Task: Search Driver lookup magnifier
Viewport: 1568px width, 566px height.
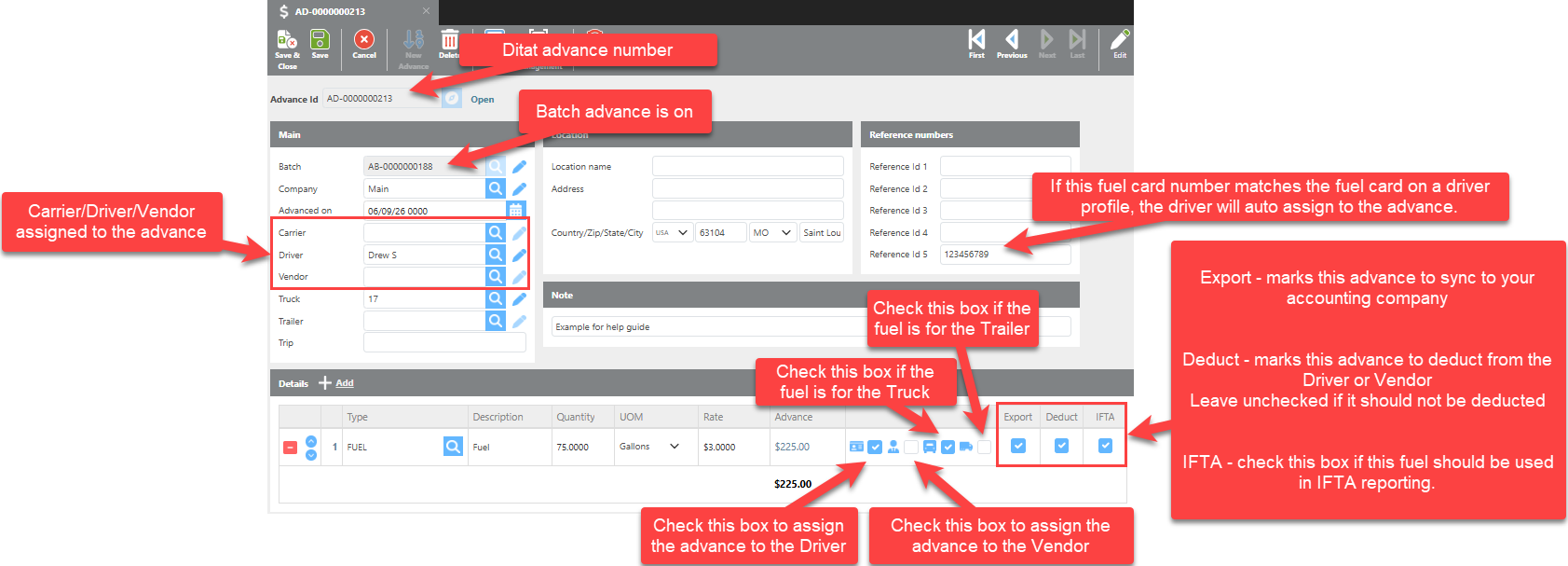Action: (x=496, y=255)
